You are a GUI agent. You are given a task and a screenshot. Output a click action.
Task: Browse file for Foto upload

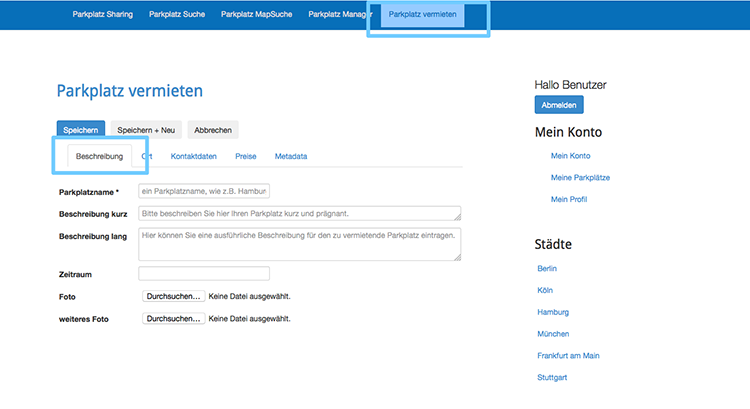[x=174, y=297]
